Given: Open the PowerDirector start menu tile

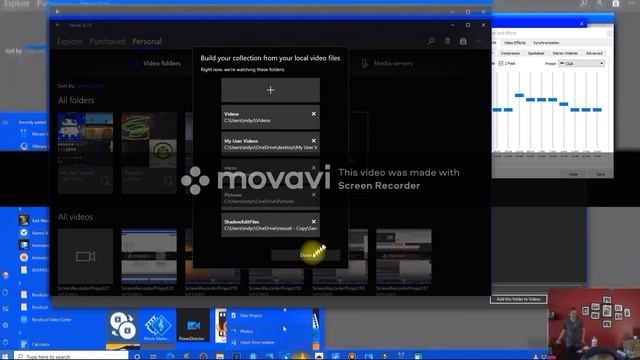Looking at the screenshot, I should coord(193,326).
